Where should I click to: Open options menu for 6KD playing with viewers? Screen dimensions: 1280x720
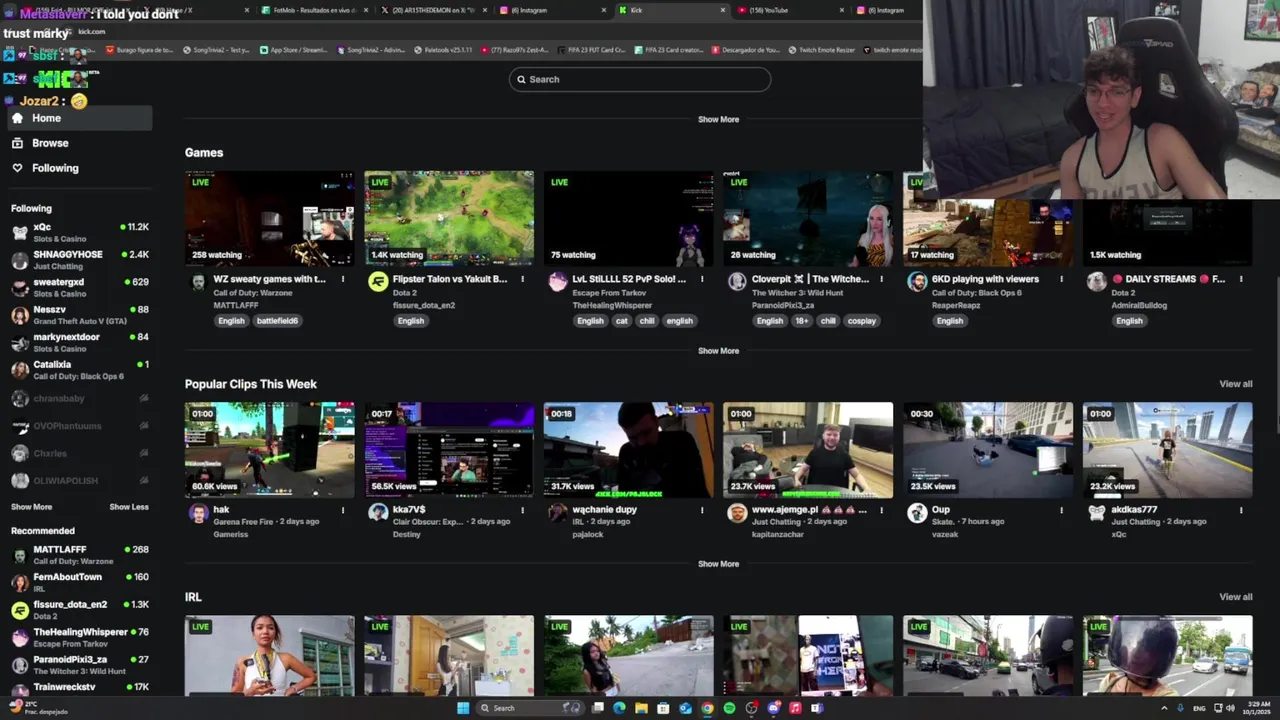coord(1061,279)
